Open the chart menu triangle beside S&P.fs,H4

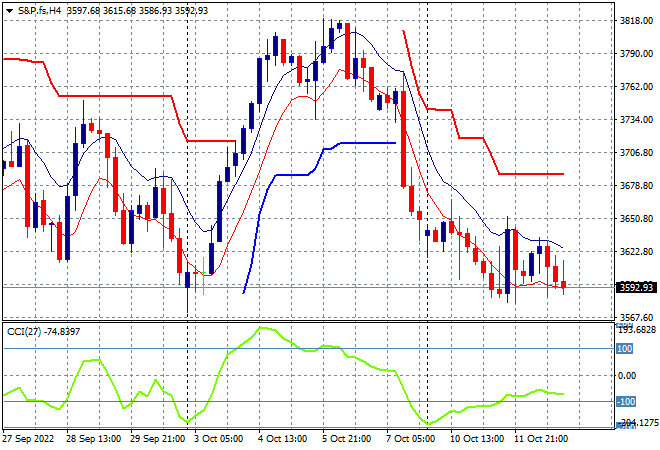[9, 11]
